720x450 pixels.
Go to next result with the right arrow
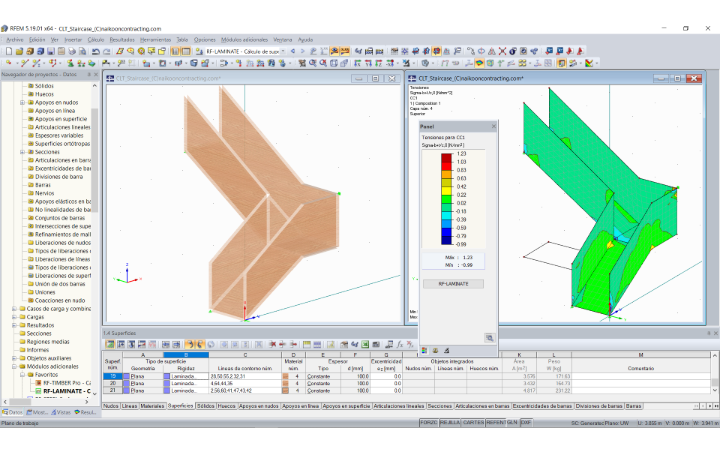click(x=303, y=51)
